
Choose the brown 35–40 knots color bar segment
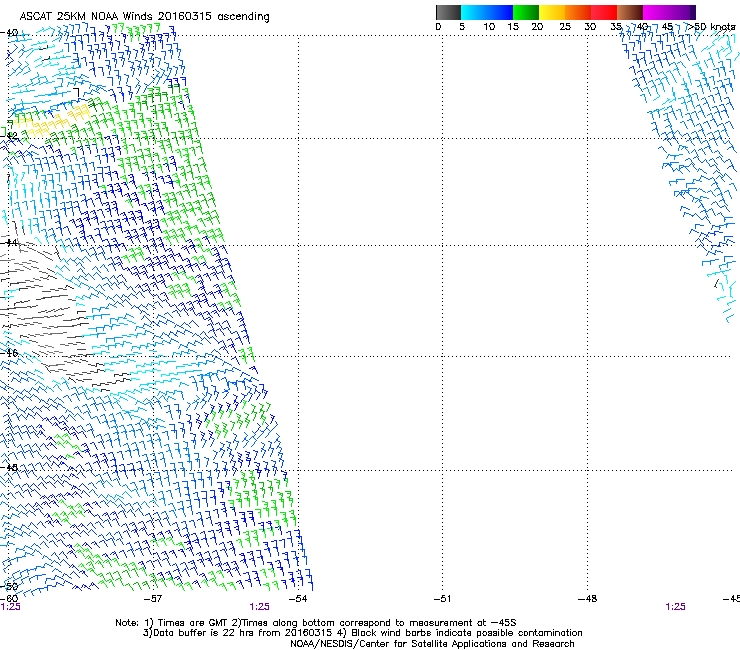[x=630, y=12]
